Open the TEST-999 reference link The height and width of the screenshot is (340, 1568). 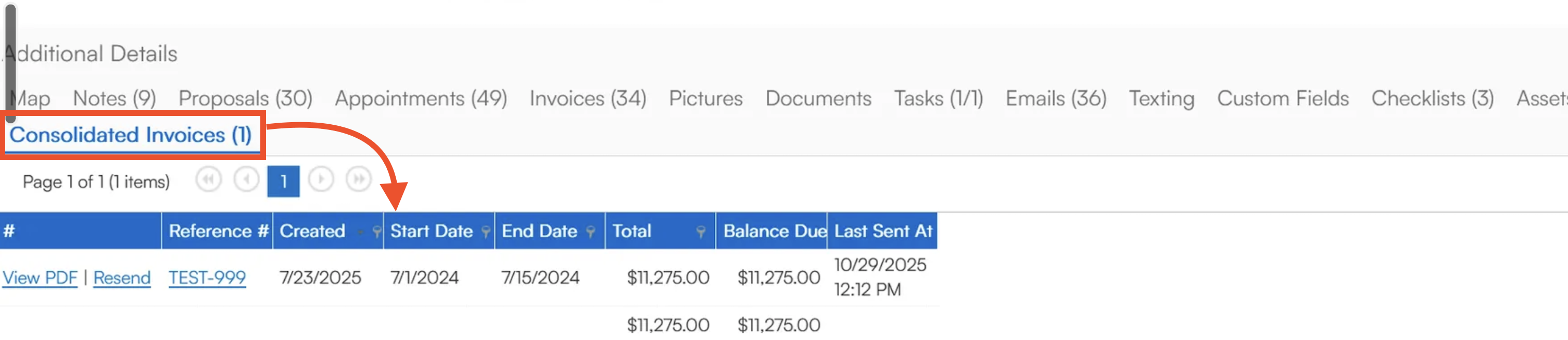[x=207, y=278]
